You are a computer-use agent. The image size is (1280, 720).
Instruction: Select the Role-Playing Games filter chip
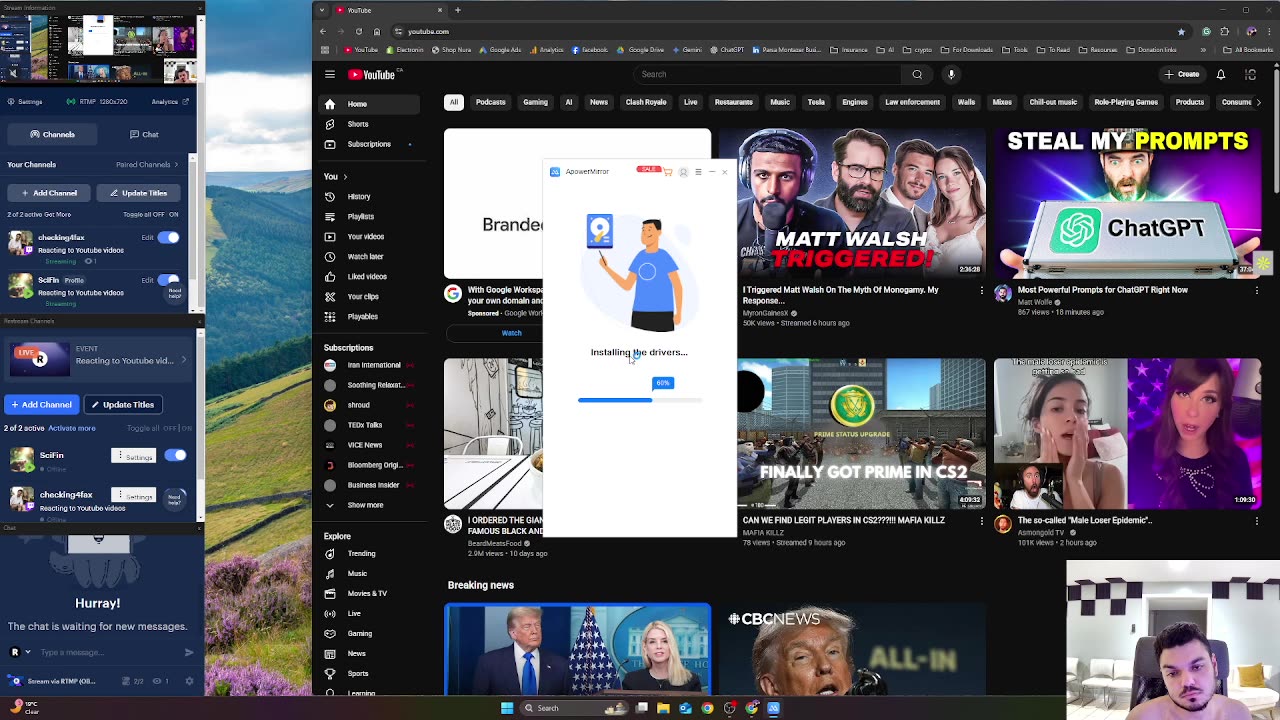[1126, 102]
